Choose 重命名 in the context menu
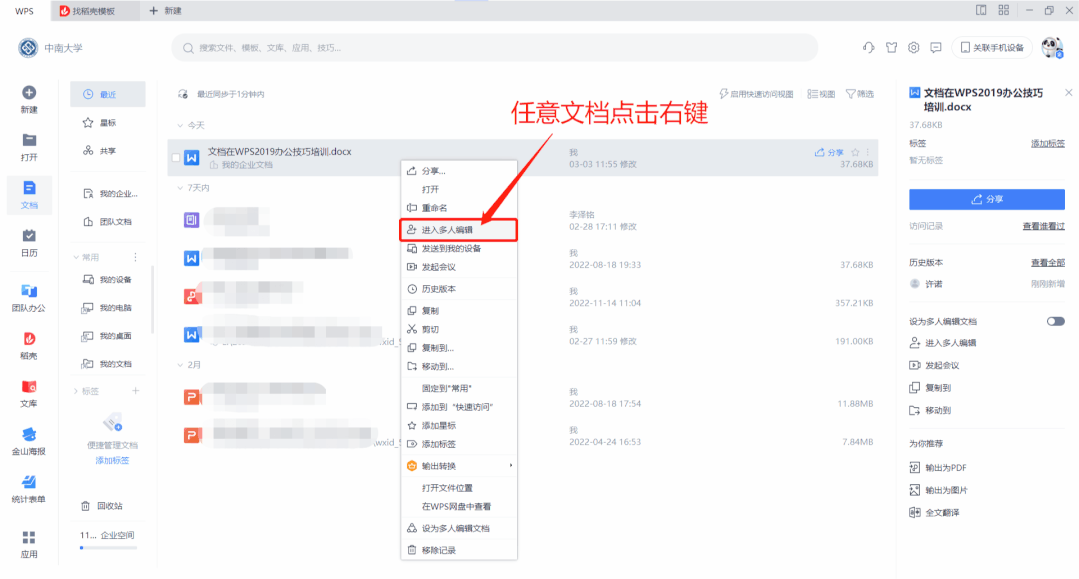Image resolution: width=1079 pixels, height=579 pixels. coord(458,208)
